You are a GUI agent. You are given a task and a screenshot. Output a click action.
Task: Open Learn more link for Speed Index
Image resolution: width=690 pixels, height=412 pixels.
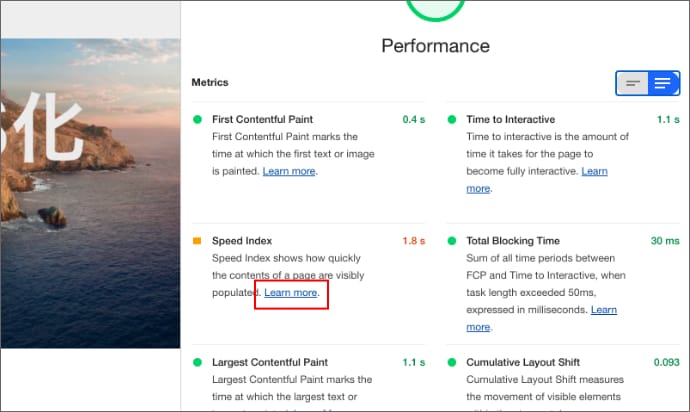point(291,293)
